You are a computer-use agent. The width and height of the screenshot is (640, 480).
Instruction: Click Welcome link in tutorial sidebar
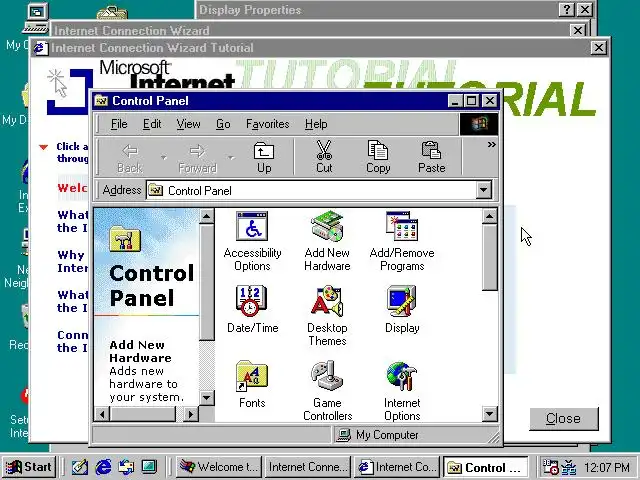73,188
